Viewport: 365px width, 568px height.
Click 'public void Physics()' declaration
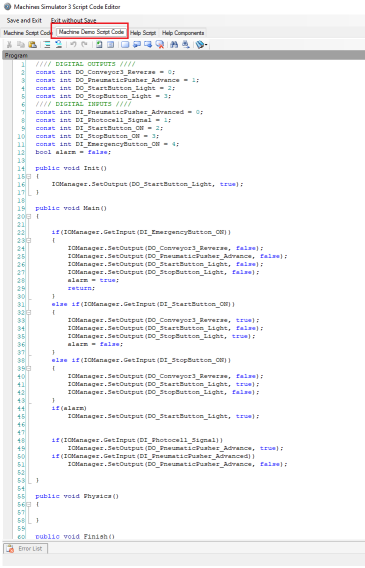pos(77,496)
